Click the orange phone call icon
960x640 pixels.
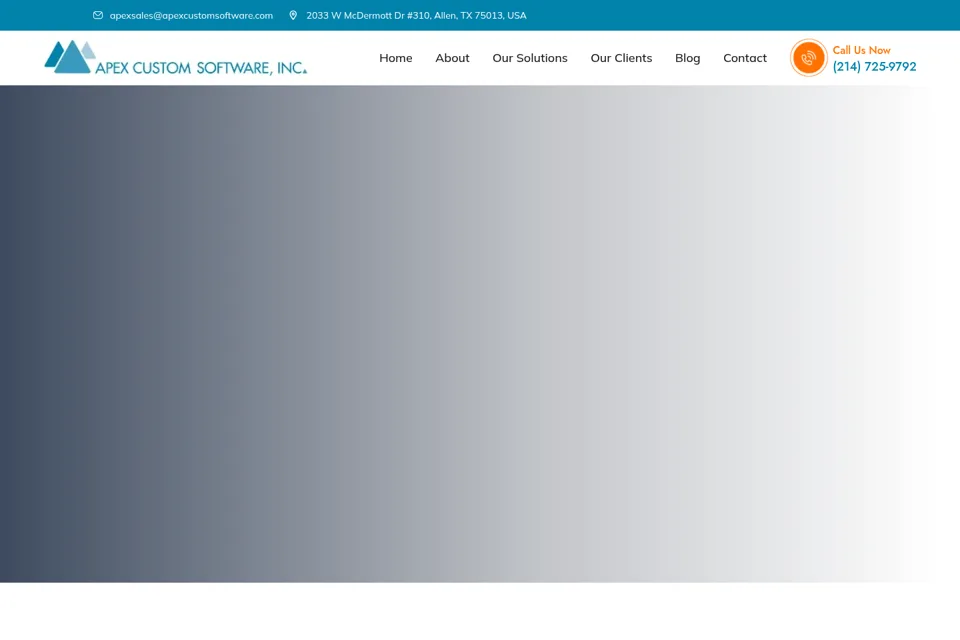tap(808, 58)
